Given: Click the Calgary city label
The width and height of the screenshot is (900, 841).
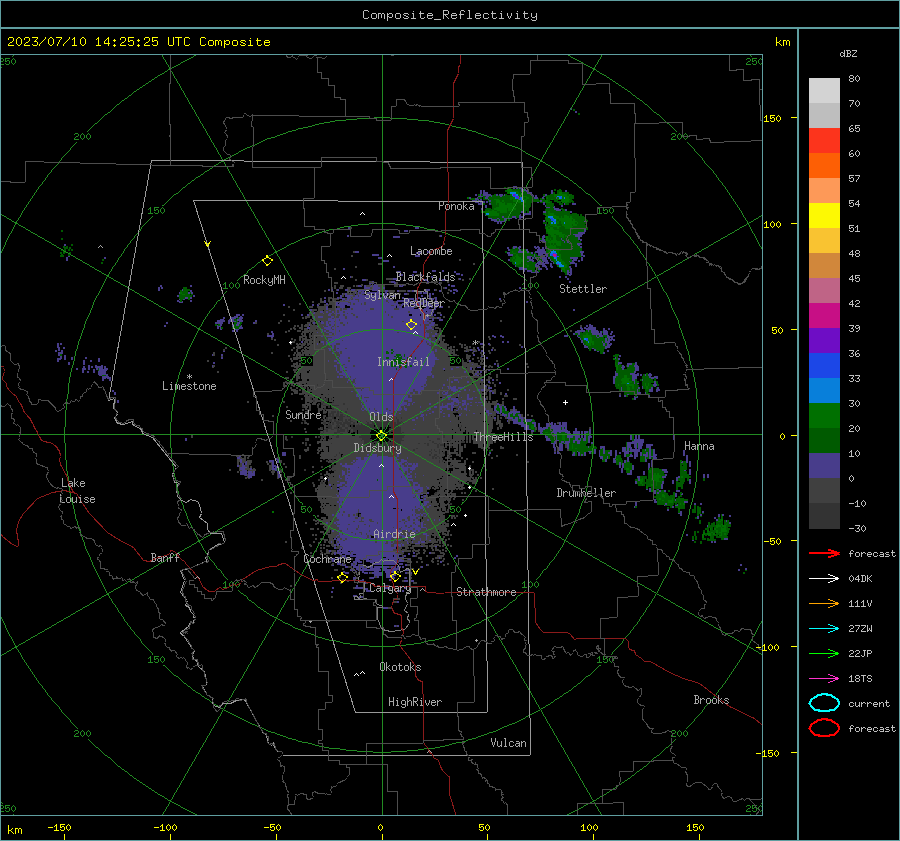Looking at the screenshot, I should pyautogui.click(x=390, y=588).
